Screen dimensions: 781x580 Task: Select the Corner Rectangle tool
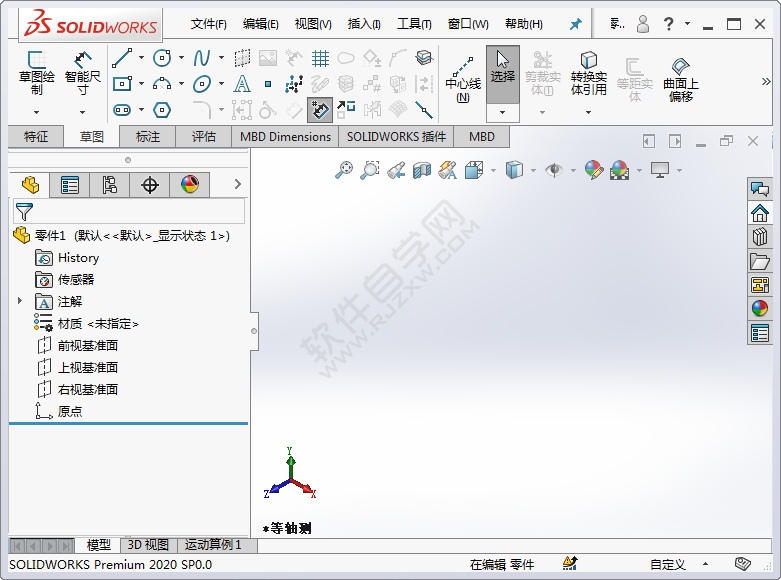point(122,84)
